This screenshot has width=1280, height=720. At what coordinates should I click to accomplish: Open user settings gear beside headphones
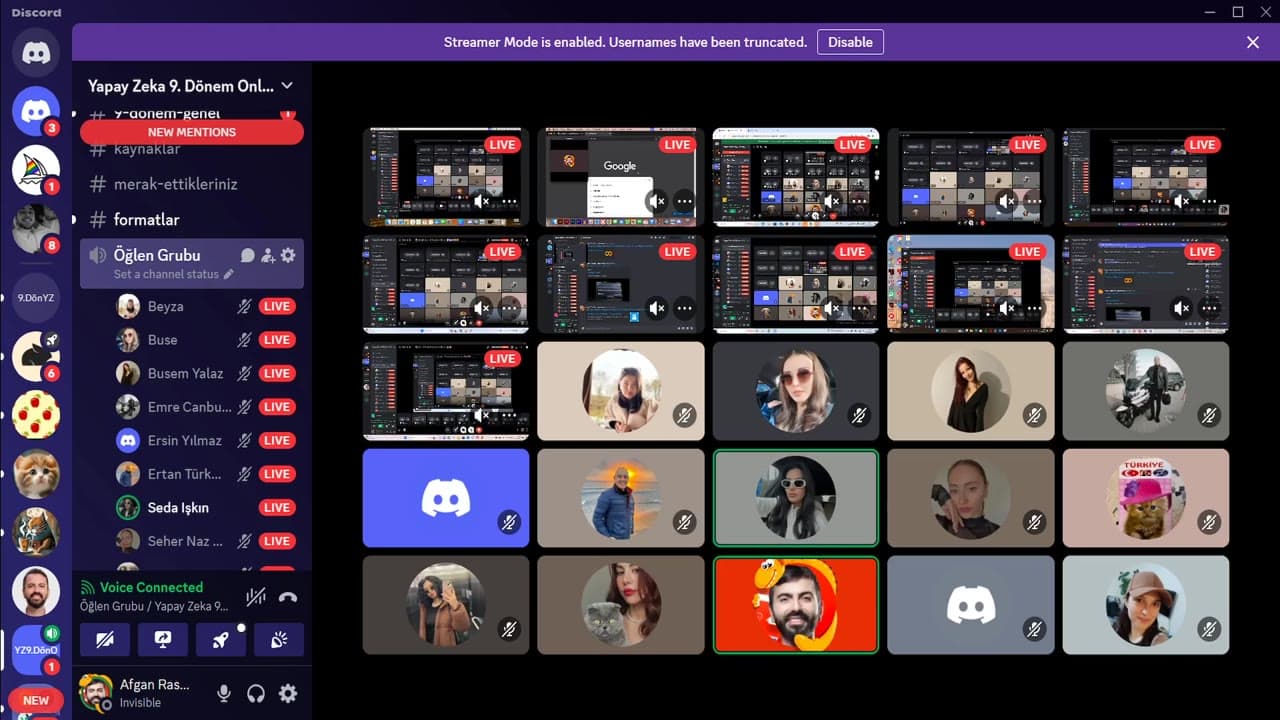288,693
